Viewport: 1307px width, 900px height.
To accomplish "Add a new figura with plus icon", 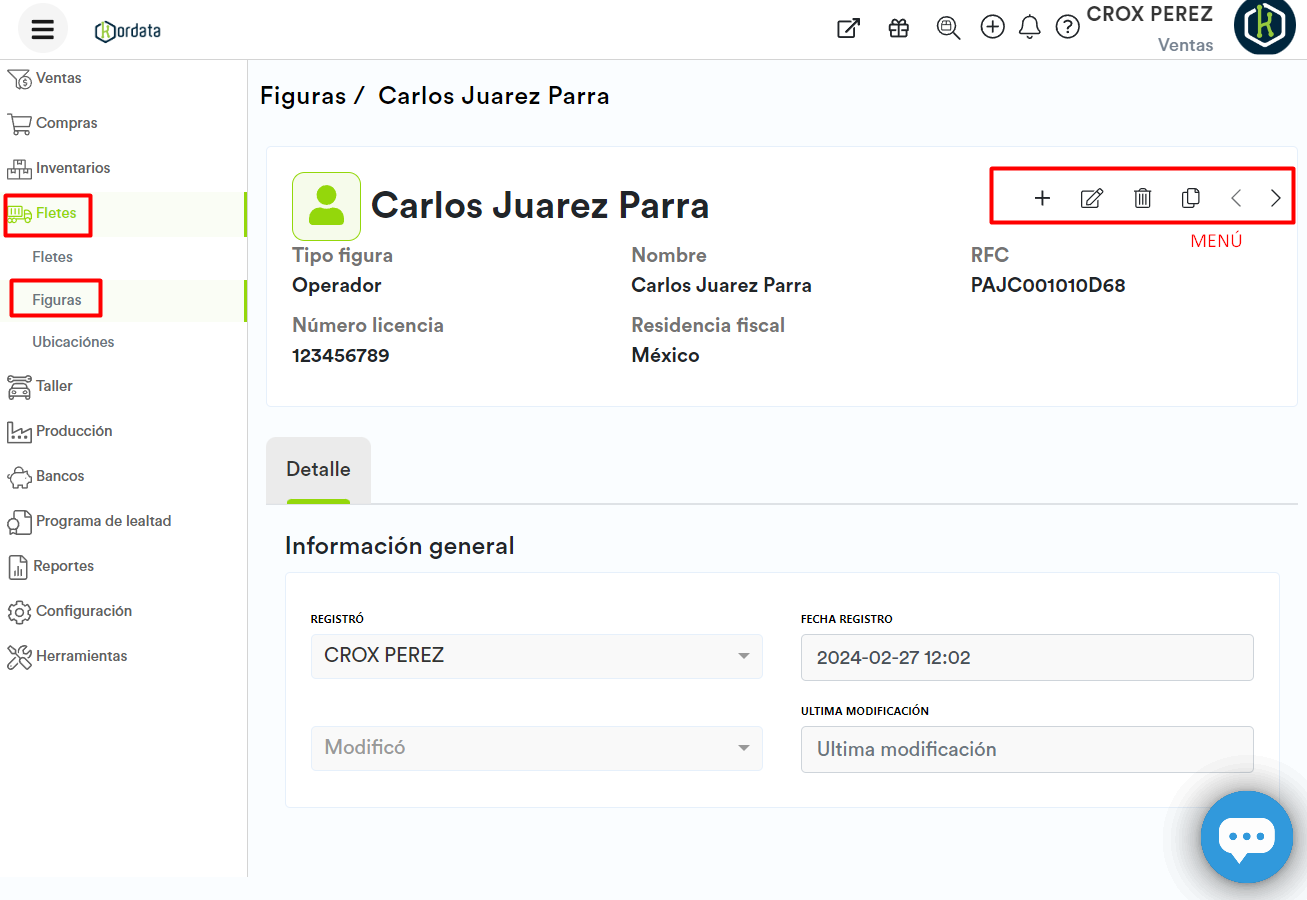I will [x=1042, y=198].
